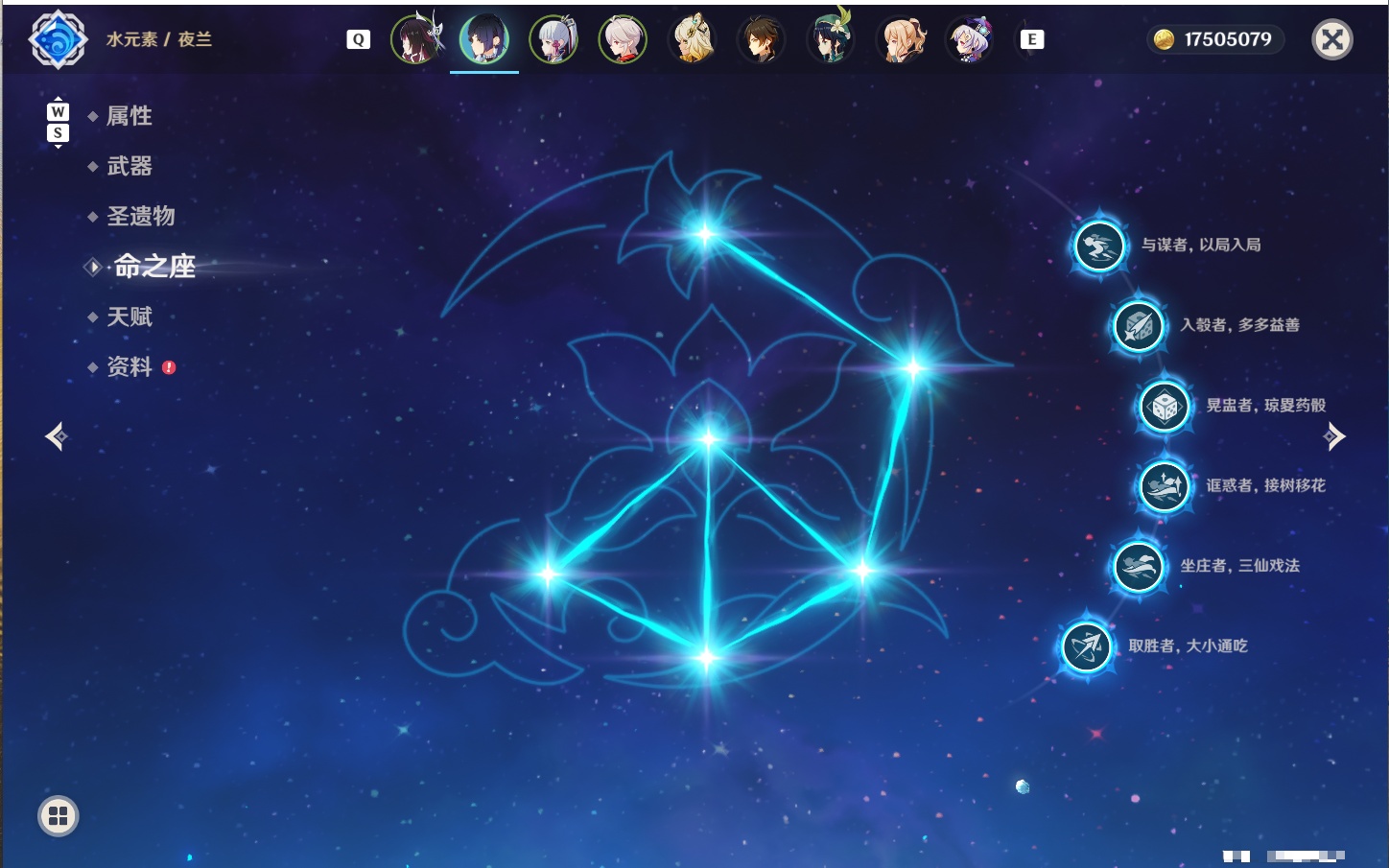
Task: Click the red alert badge beside 资料
Action: point(169,367)
